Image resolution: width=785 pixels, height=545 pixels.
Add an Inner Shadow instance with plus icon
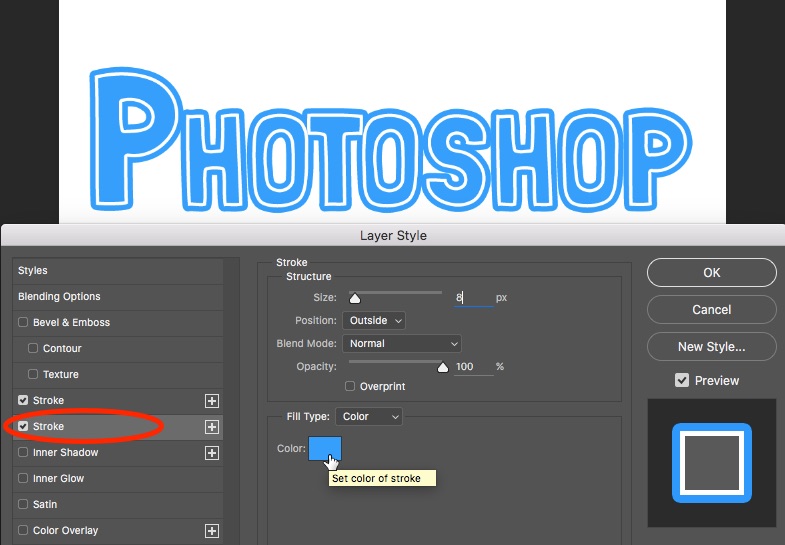pyautogui.click(x=212, y=453)
